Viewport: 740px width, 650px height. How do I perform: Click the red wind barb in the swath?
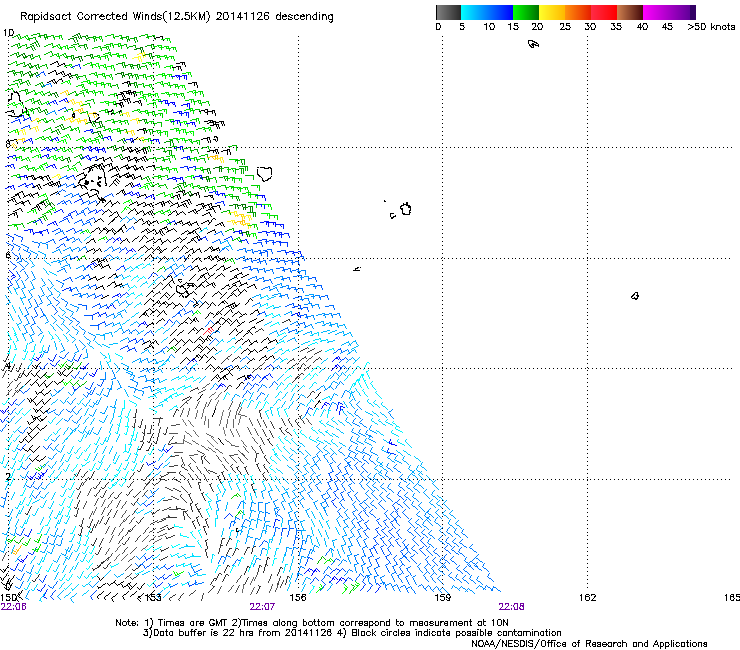208,331
